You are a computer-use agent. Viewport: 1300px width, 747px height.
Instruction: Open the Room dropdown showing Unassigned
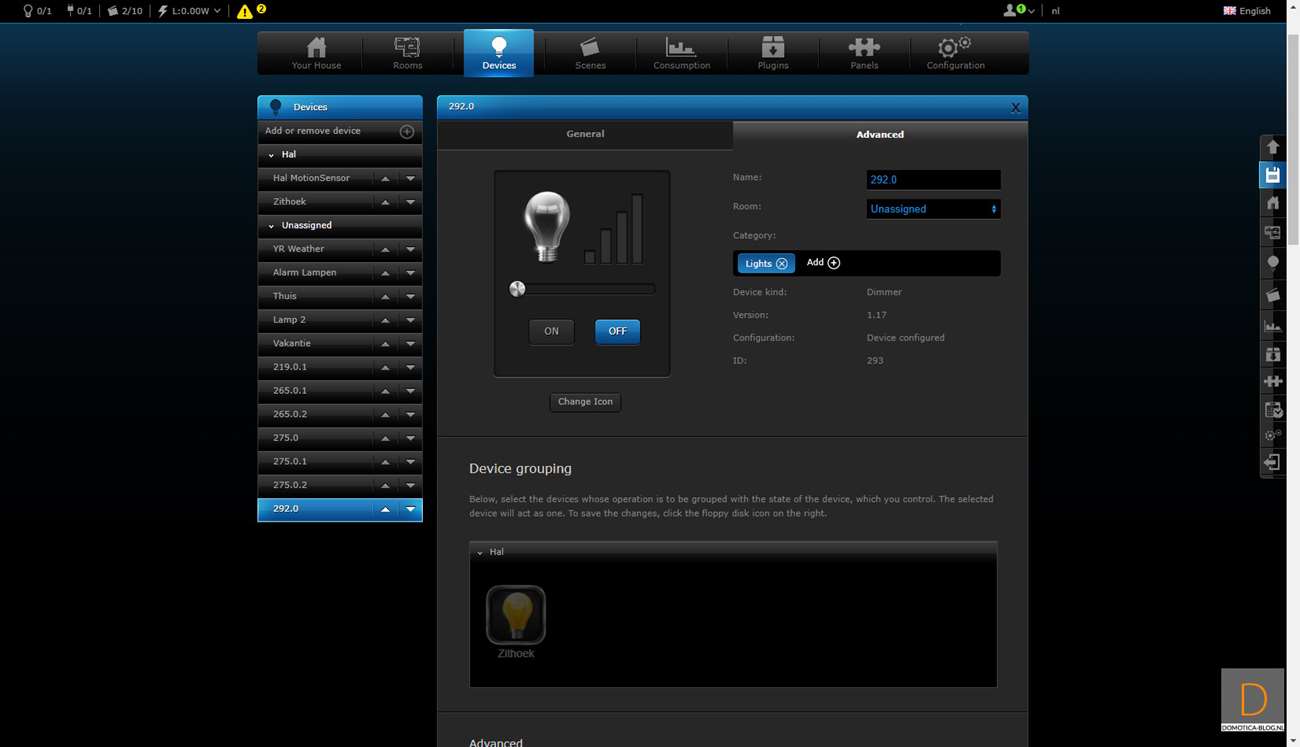click(x=933, y=209)
